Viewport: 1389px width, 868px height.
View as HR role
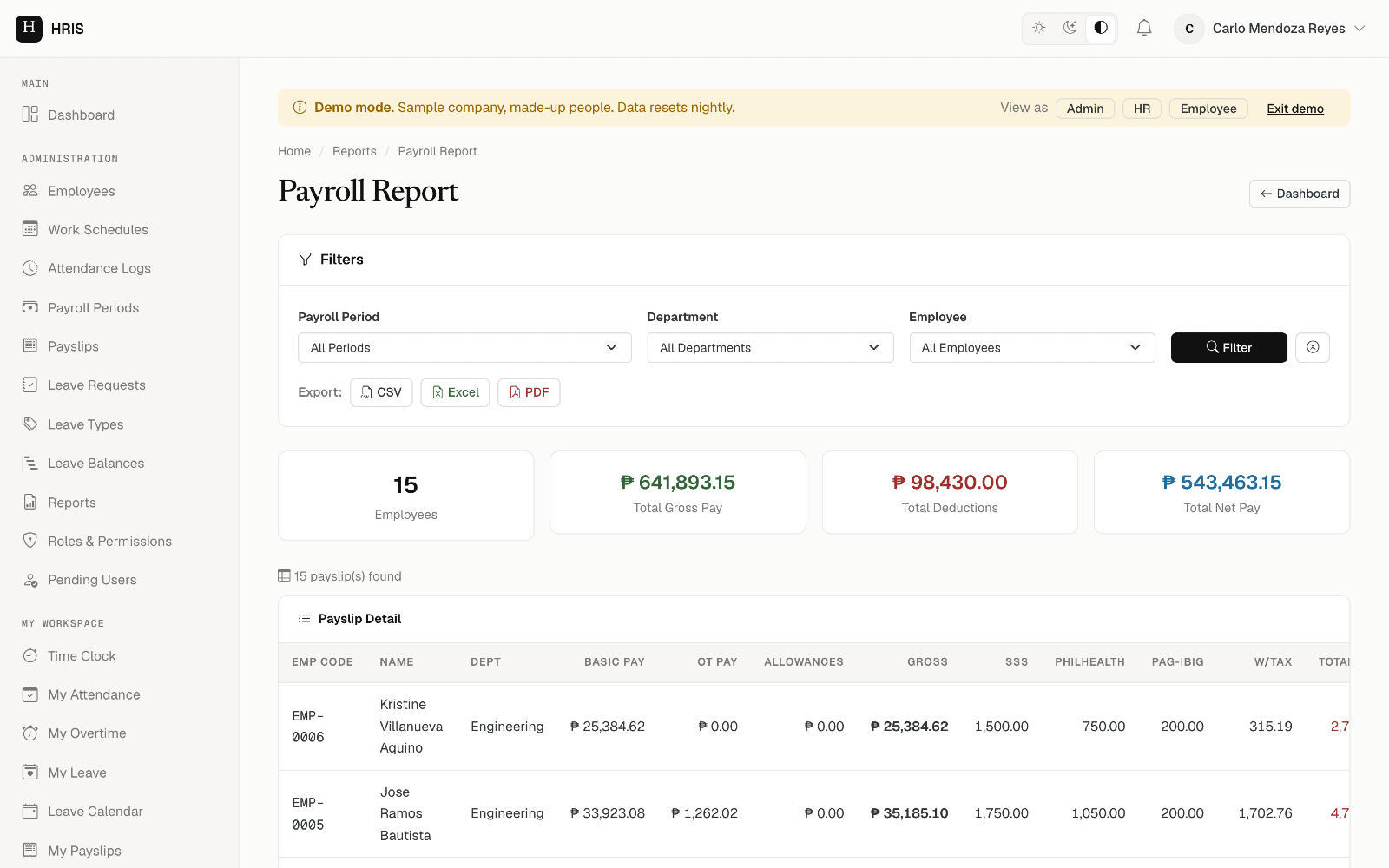[1142, 108]
